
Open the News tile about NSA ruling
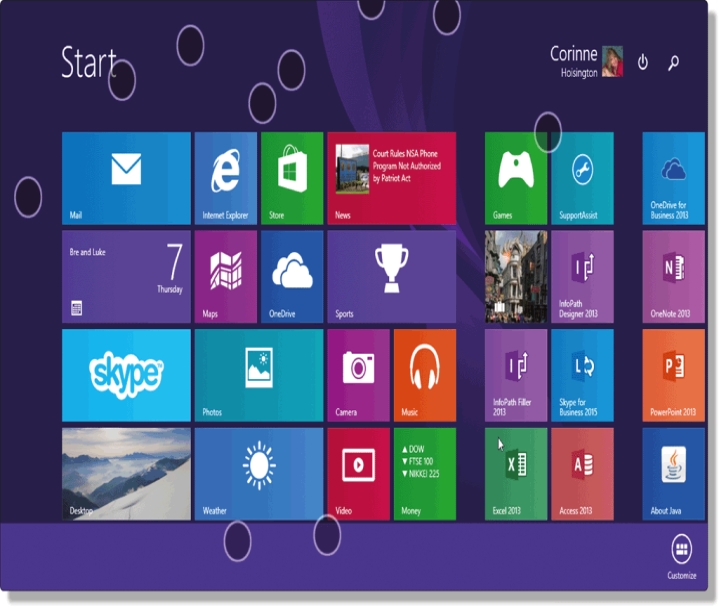[392, 178]
